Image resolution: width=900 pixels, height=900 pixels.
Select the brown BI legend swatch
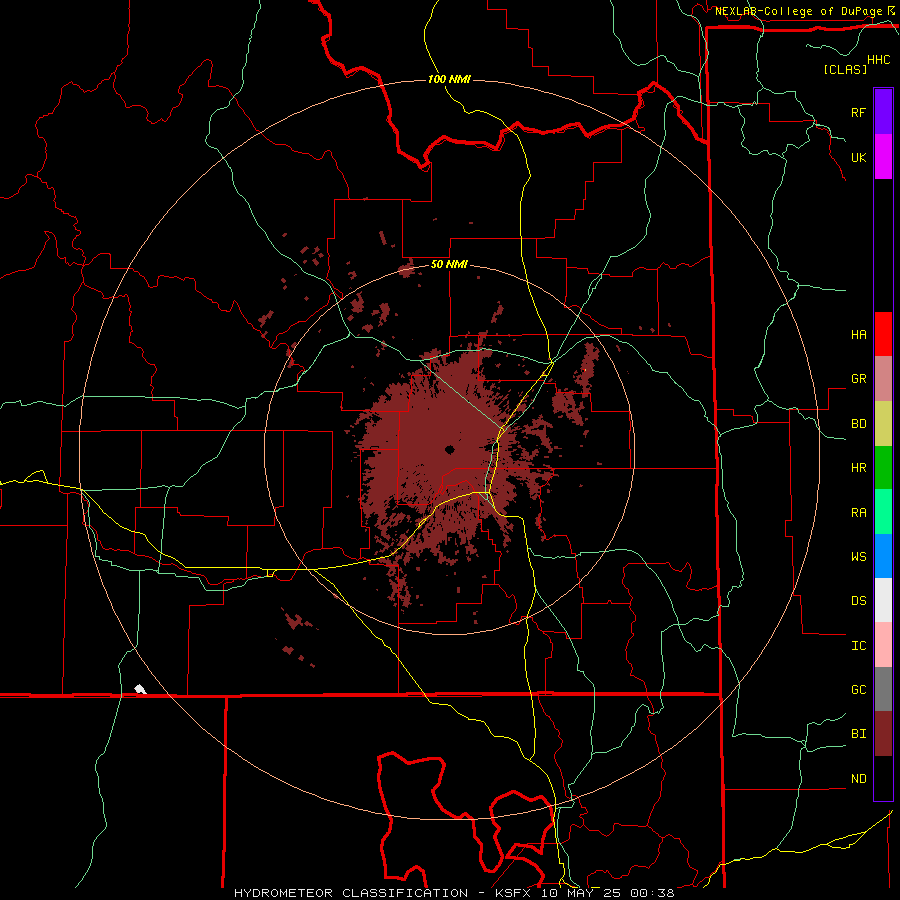[x=883, y=734]
